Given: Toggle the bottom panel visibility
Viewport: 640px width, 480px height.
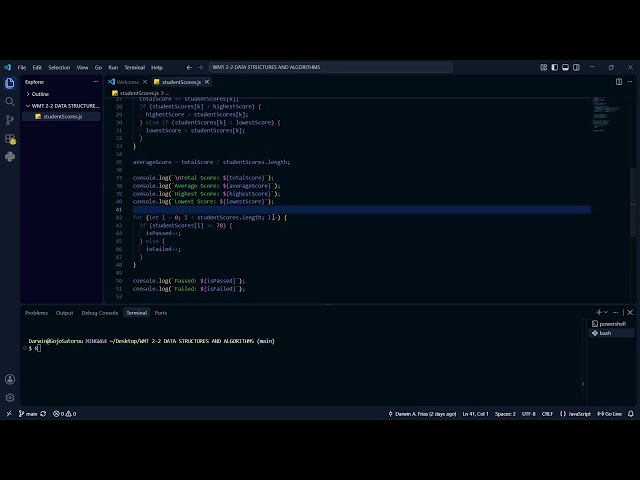Looking at the screenshot, I should pyautogui.click(x=565, y=67).
